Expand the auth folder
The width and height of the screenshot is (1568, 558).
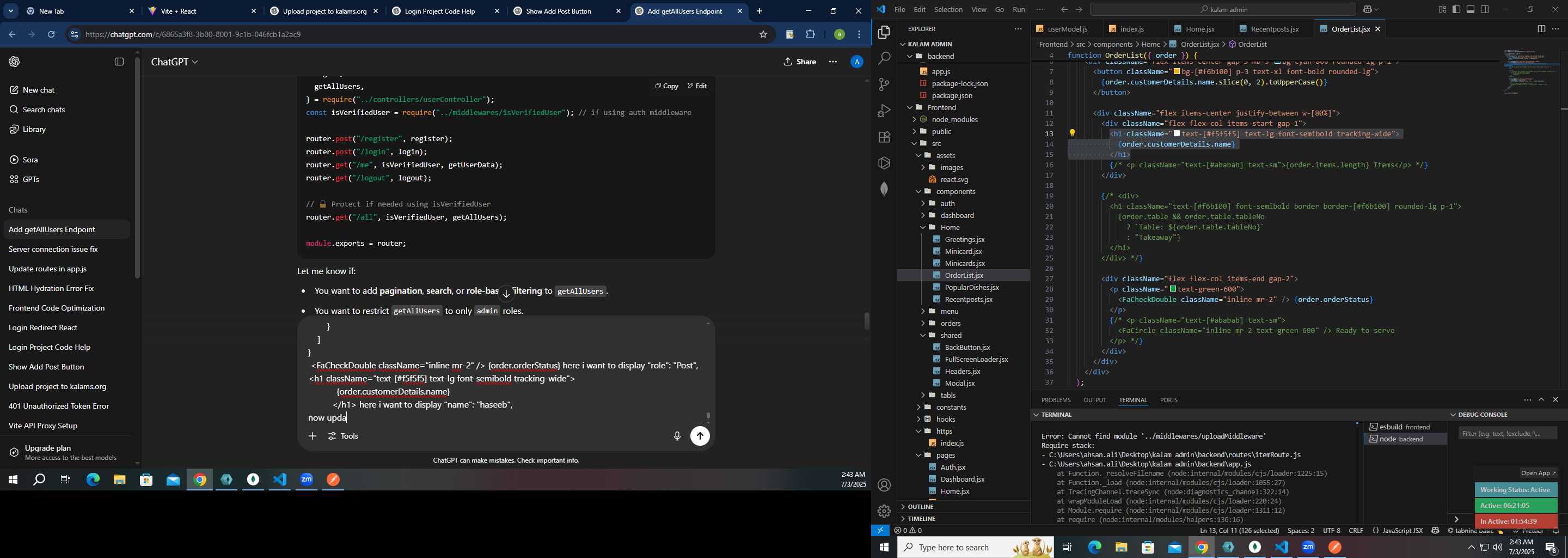point(948,203)
